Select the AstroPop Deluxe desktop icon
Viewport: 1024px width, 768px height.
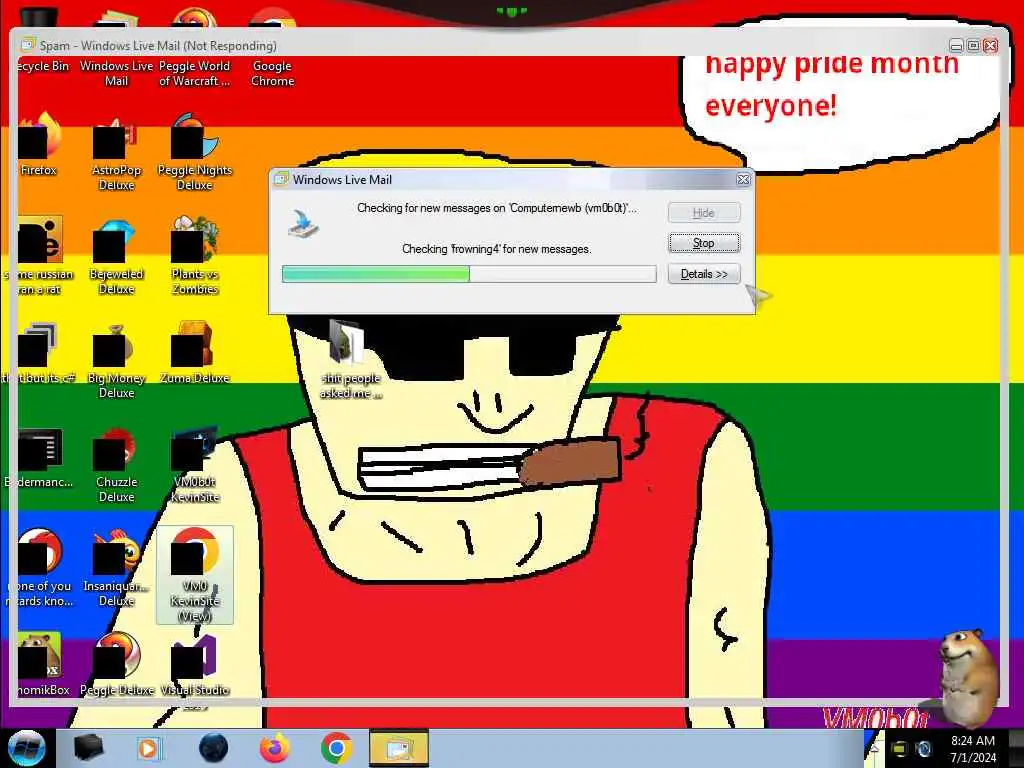click(x=116, y=152)
